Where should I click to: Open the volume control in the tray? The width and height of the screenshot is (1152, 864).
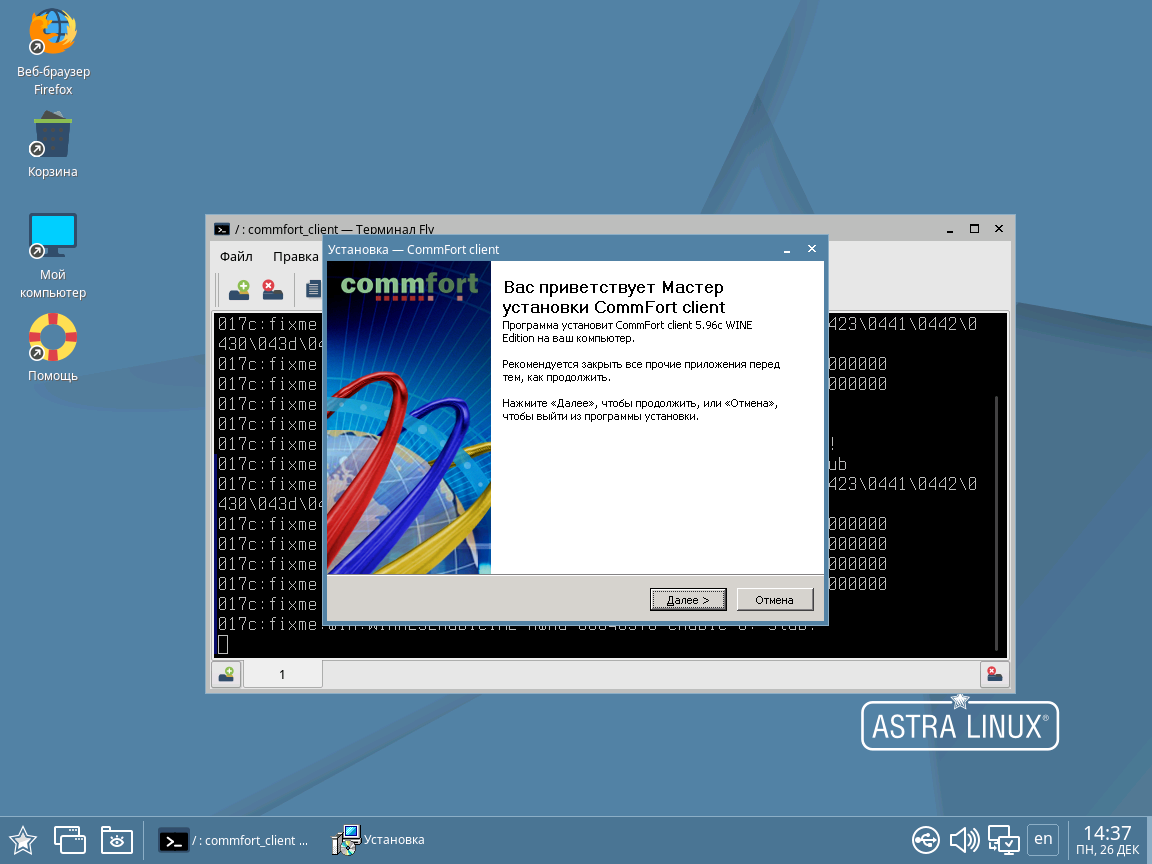pyautogui.click(x=964, y=839)
